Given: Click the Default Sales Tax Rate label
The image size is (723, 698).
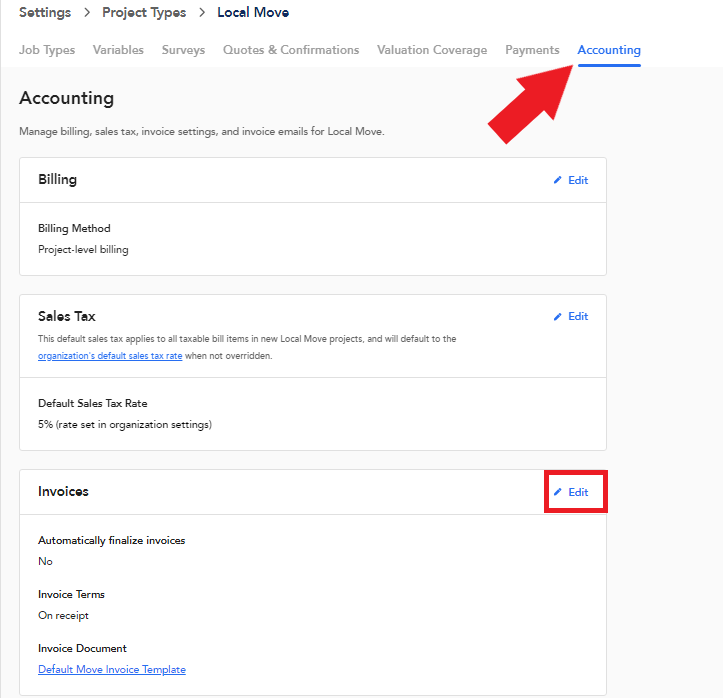Looking at the screenshot, I should point(93,403).
